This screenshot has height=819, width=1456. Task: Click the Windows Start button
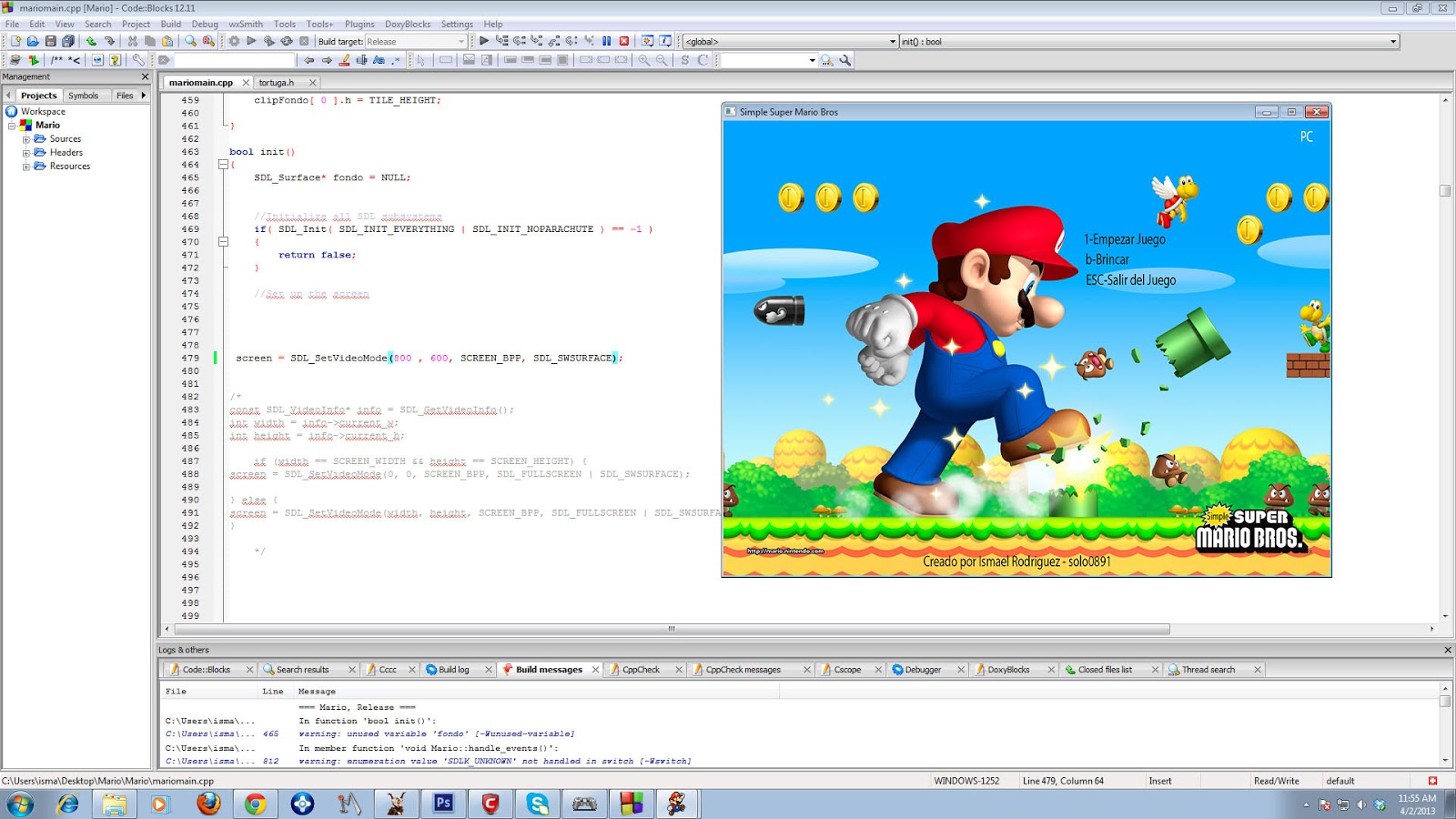click(20, 804)
